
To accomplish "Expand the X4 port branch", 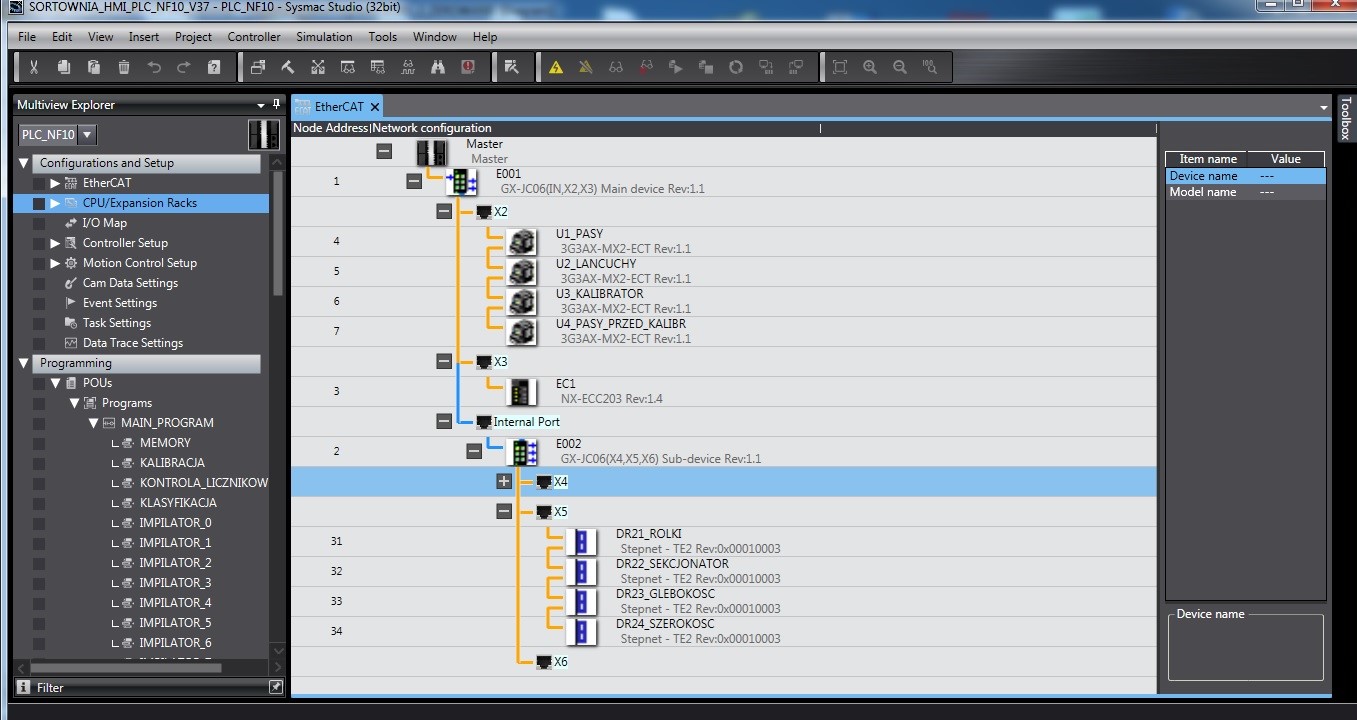I will click(x=504, y=481).
